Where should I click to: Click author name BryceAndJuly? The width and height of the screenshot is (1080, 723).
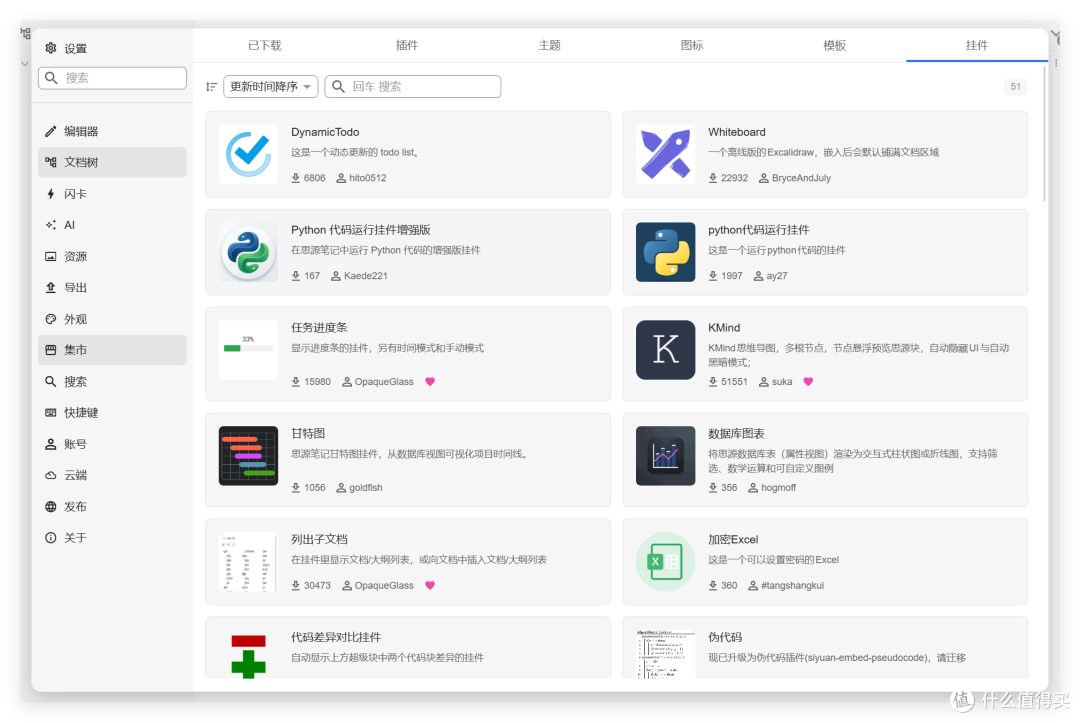tap(801, 178)
